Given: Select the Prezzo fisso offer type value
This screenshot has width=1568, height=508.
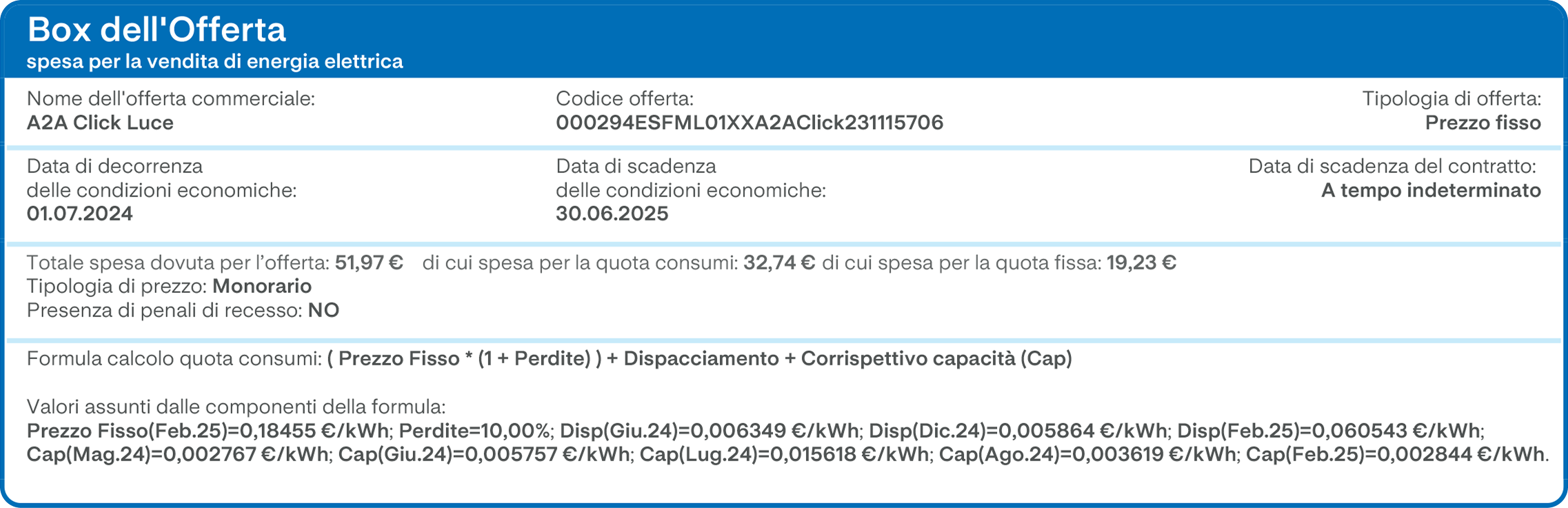Looking at the screenshot, I should click(x=1483, y=123).
